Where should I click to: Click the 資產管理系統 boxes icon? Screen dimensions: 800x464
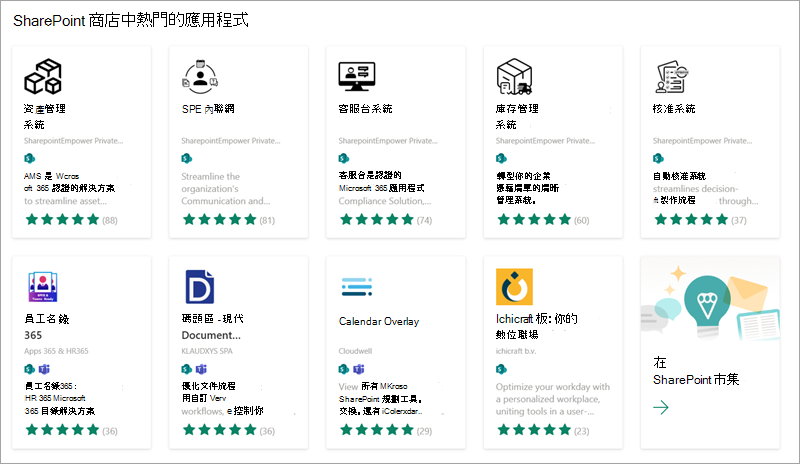click(43, 77)
